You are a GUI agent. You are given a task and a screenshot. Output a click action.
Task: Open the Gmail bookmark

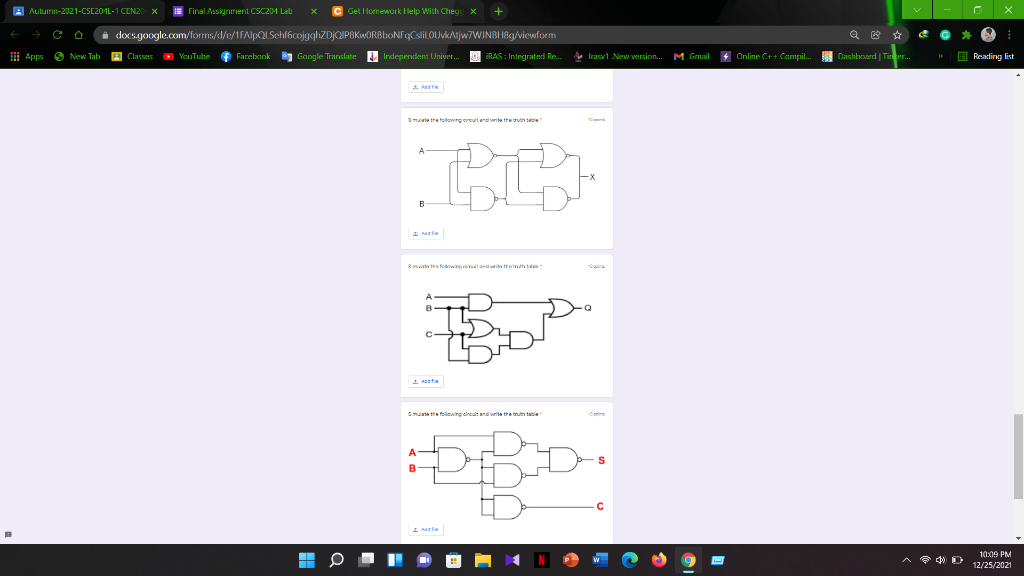pos(691,56)
